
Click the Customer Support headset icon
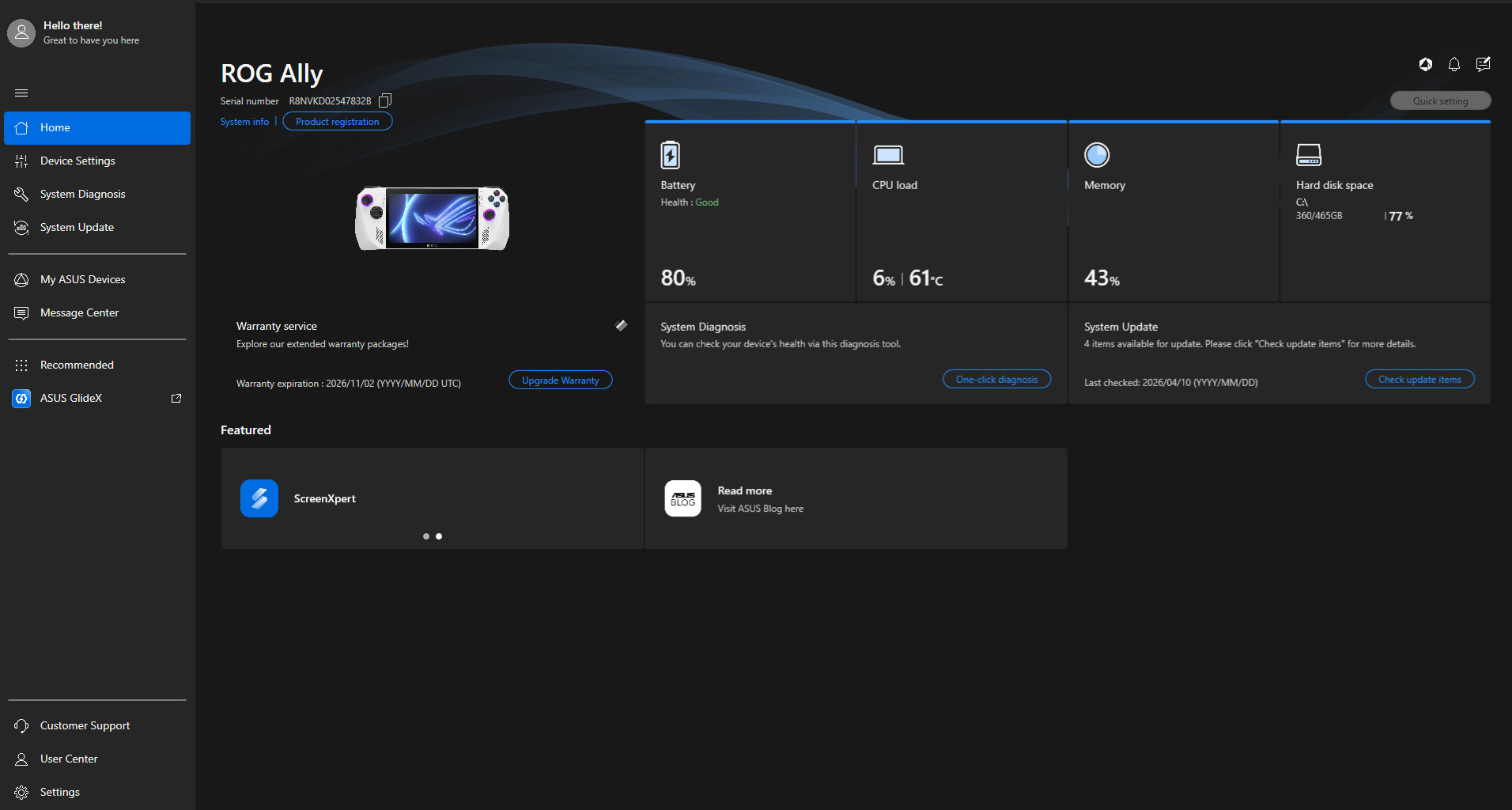coord(21,725)
